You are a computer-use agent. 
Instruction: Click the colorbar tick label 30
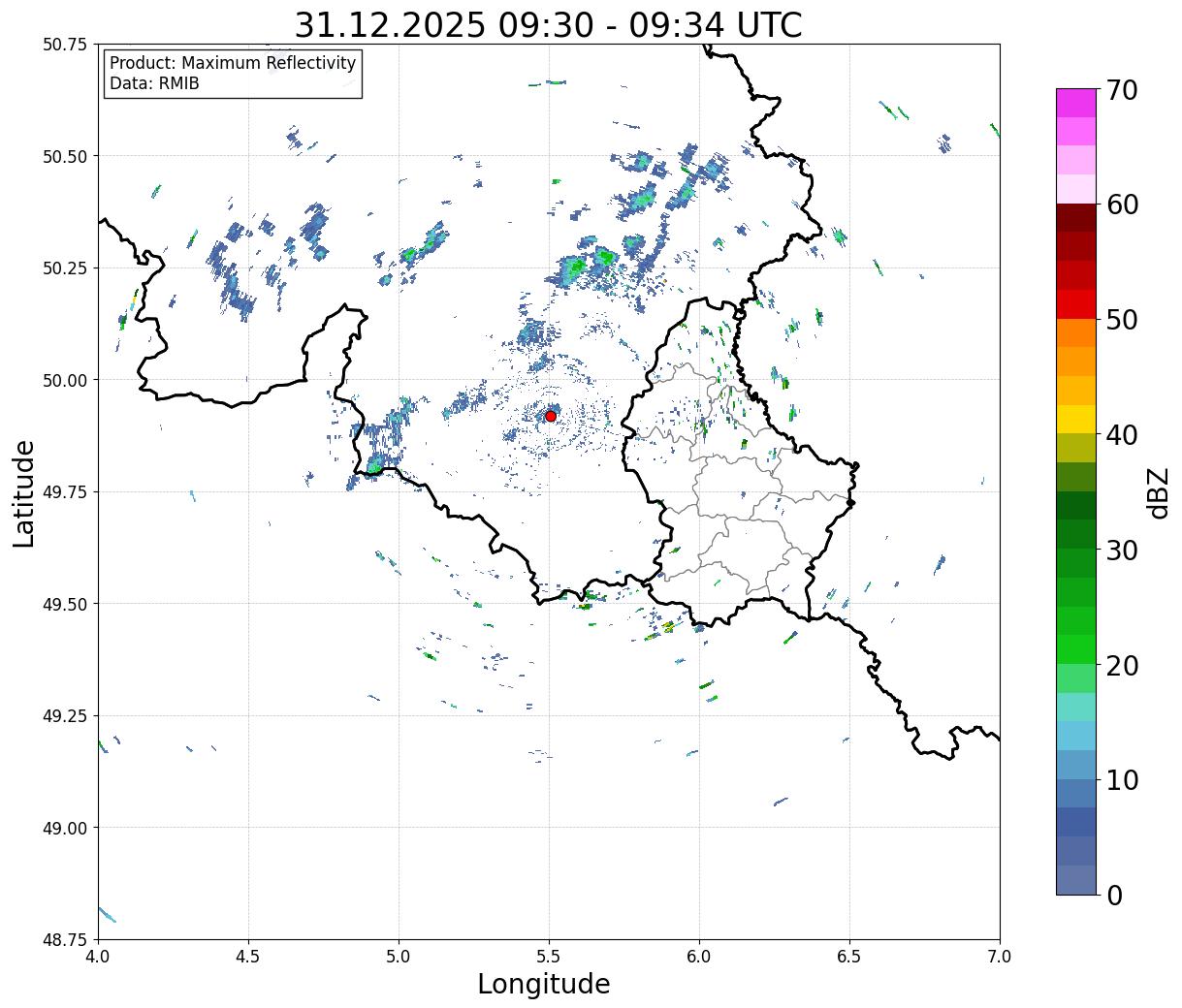click(1123, 551)
